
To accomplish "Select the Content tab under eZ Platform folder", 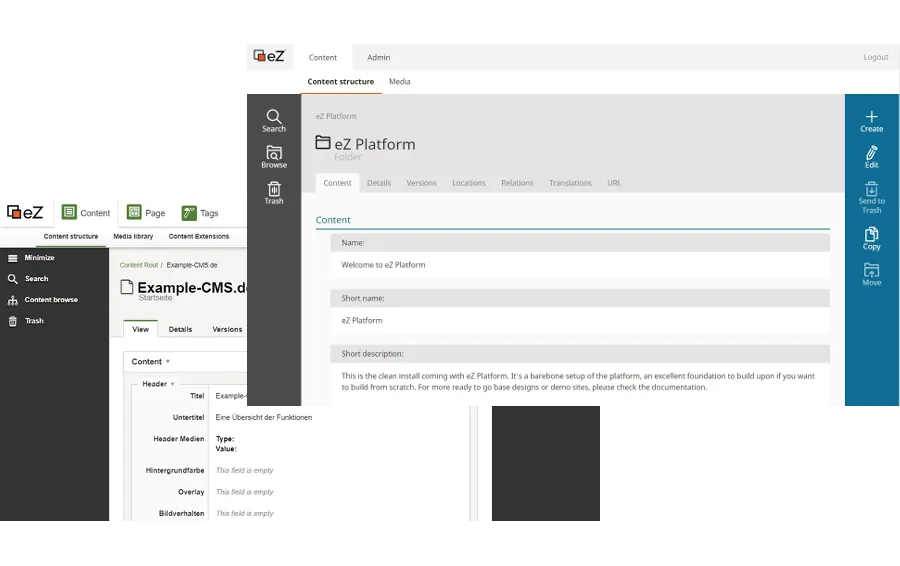I will point(338,183).
